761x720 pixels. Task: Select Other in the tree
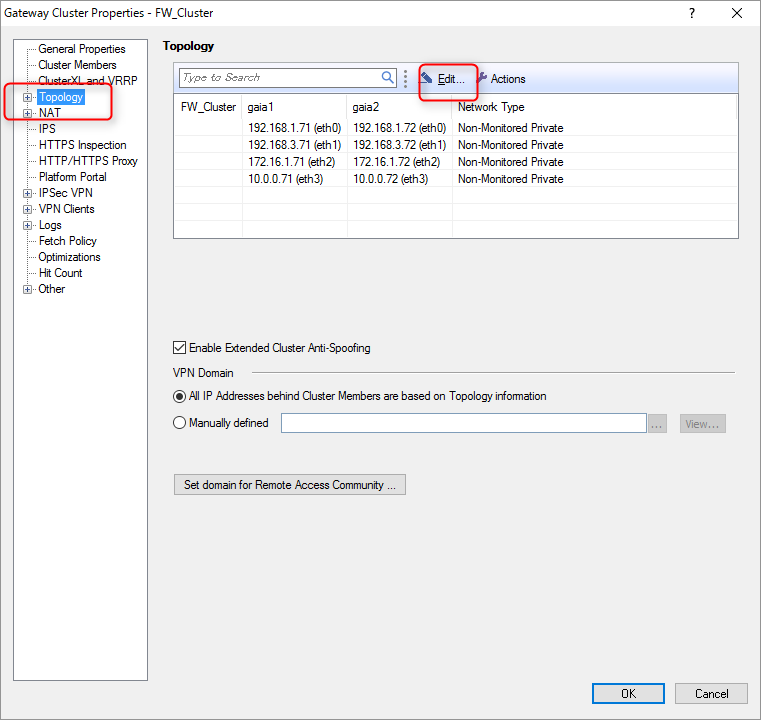pyautogui.click(x=51, y=289)
